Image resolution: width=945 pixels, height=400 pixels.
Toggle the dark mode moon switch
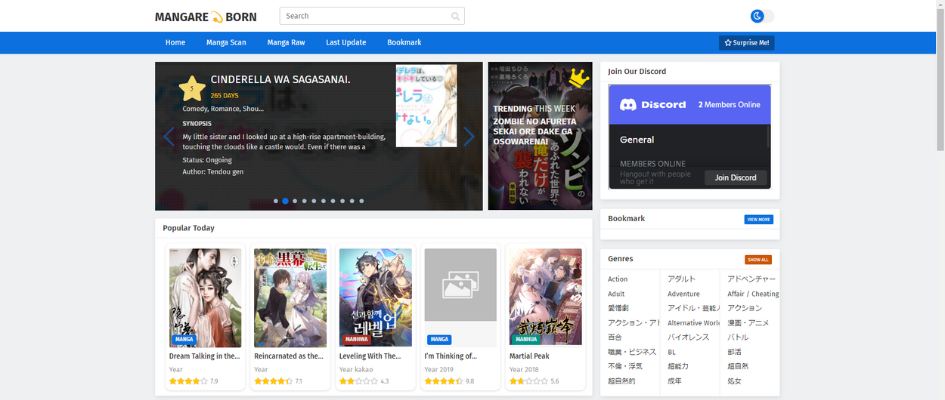coord(762,16)
